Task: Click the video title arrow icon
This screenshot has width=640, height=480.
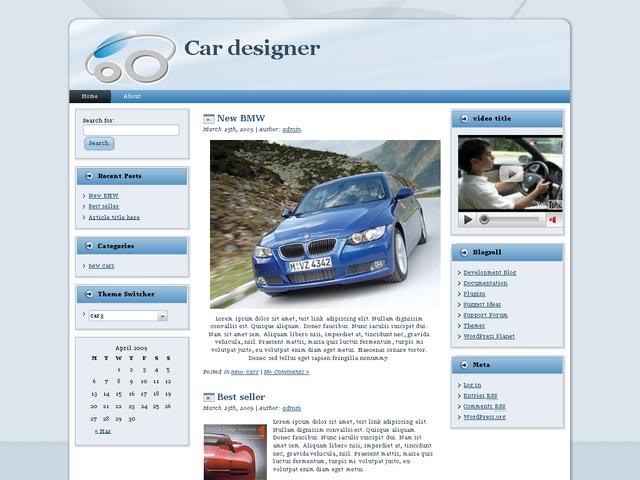Action: tap(464, 119)
